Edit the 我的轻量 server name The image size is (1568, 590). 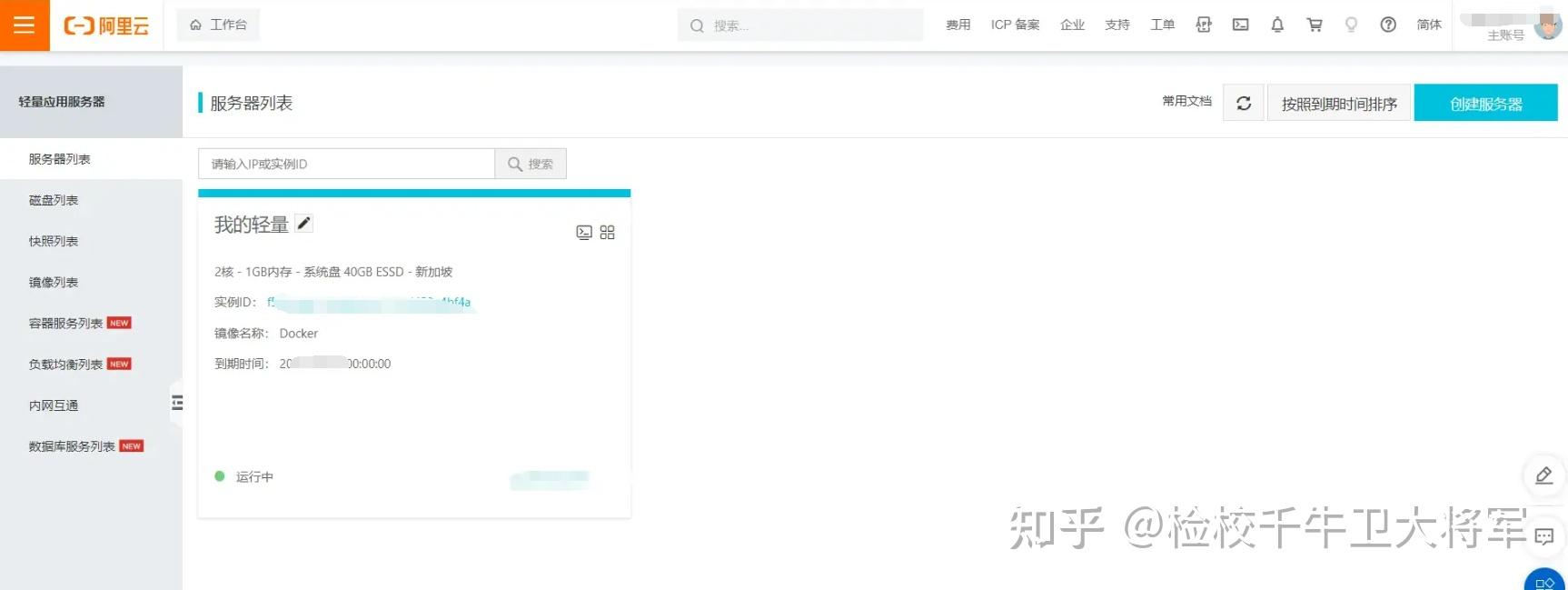click(x=304, y=223)
